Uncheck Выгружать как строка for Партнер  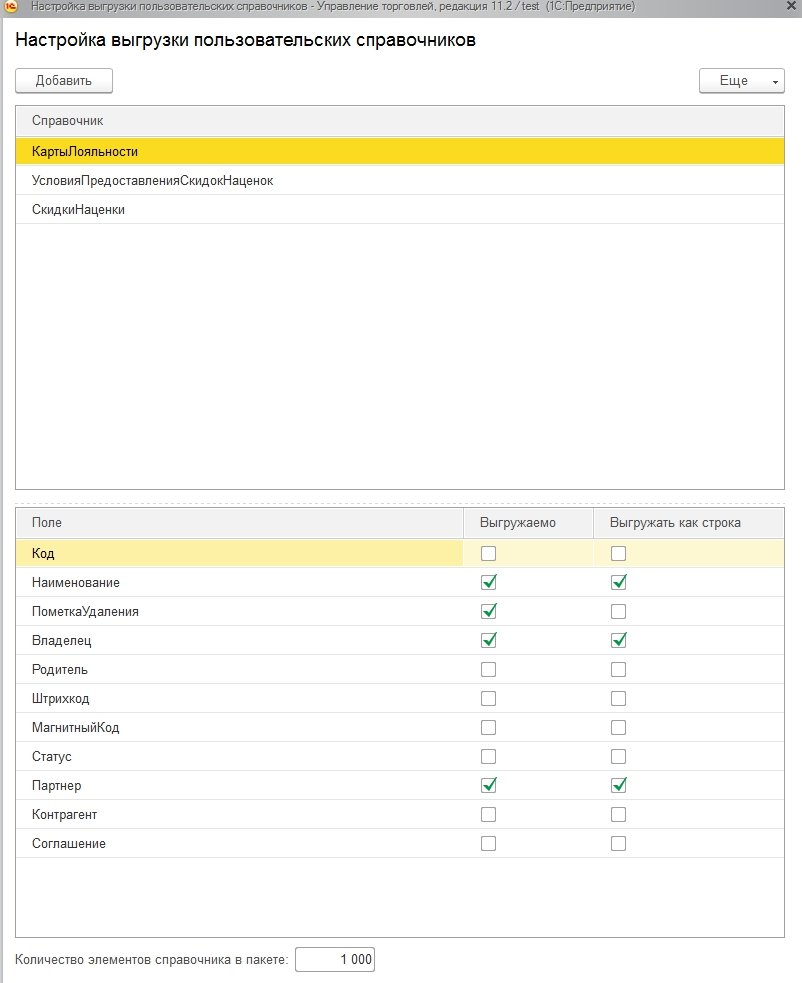pos(618,786)
